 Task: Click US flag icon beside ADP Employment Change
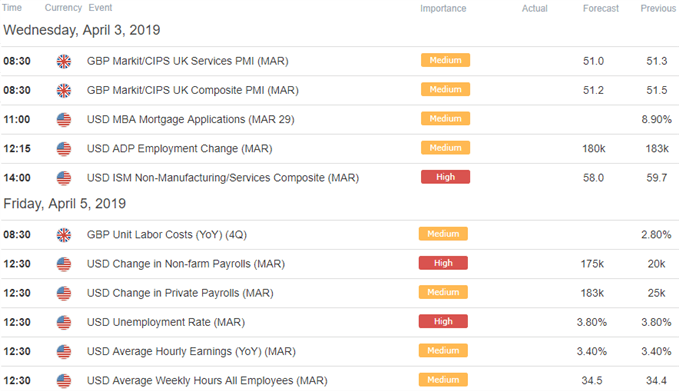(x=64, y=149)
